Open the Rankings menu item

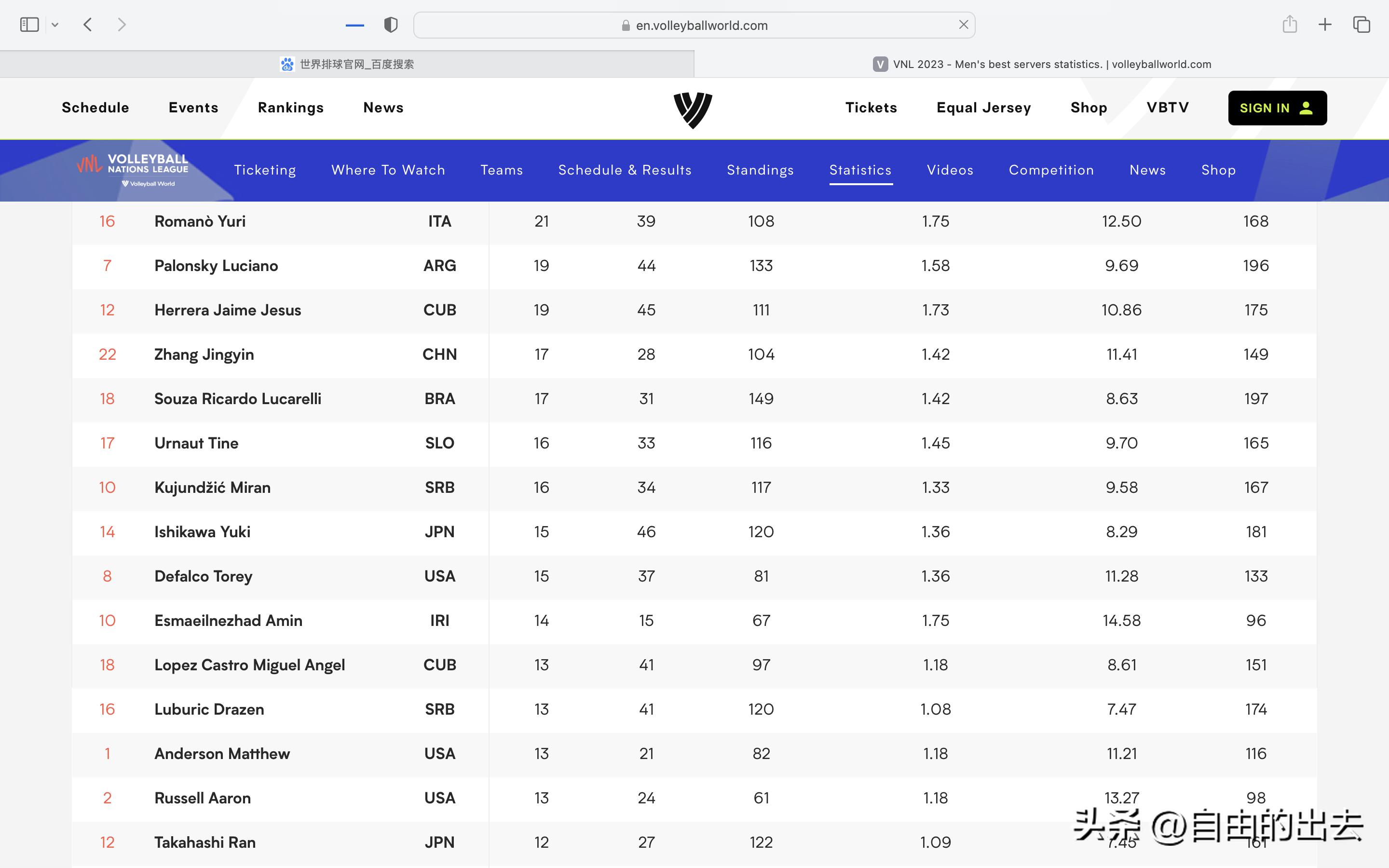(290, 108)
